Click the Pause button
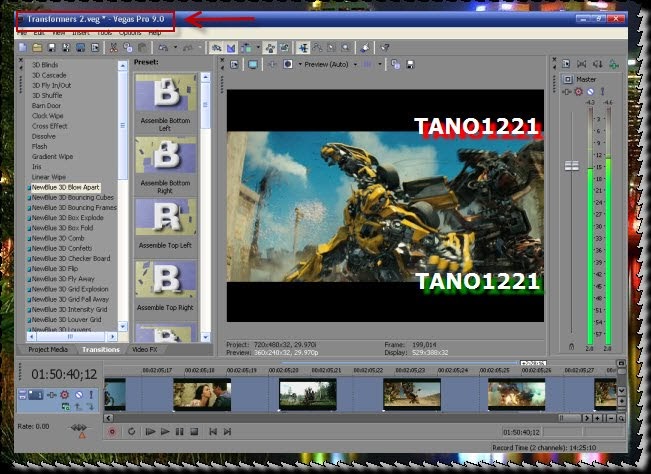The height and width of the screenshot is (474, 651). tap(179, 432)
